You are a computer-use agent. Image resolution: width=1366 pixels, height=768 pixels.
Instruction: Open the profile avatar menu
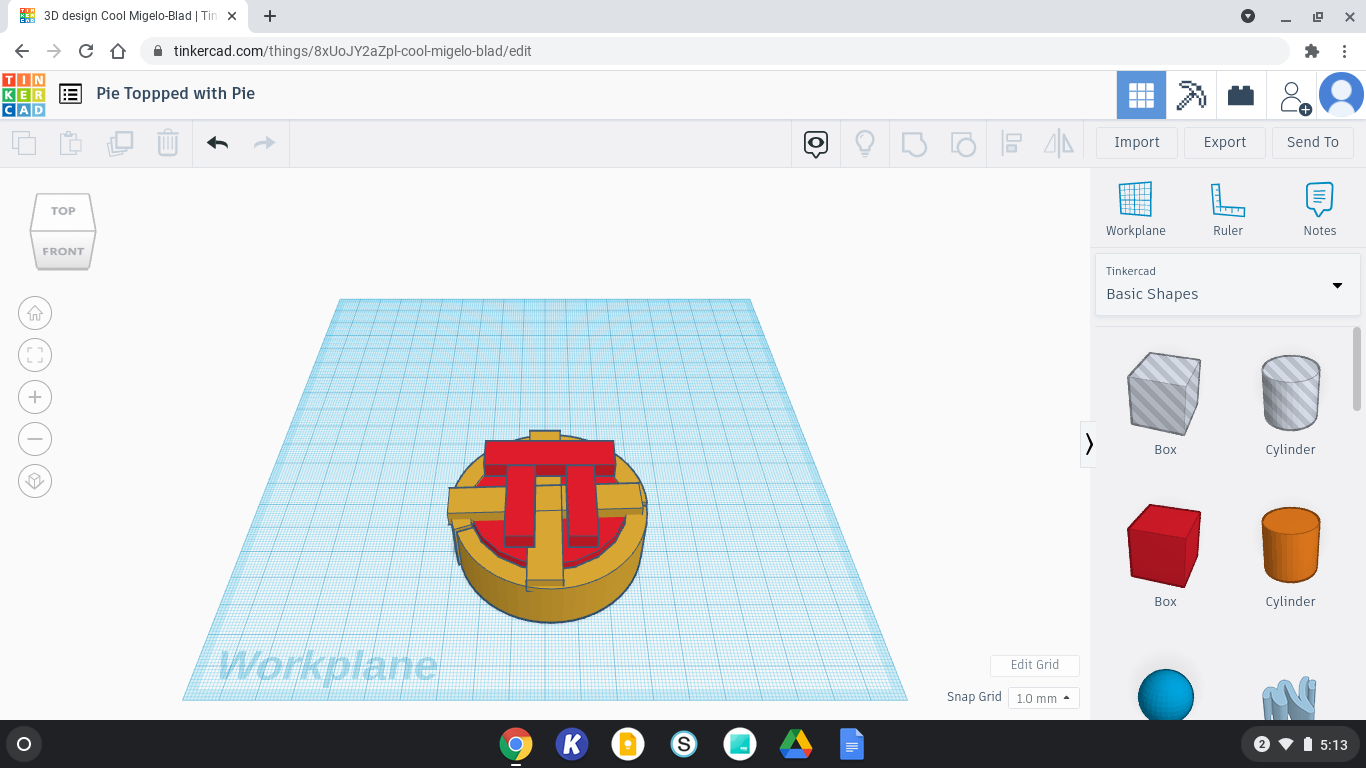click(x=1341, y=94)
